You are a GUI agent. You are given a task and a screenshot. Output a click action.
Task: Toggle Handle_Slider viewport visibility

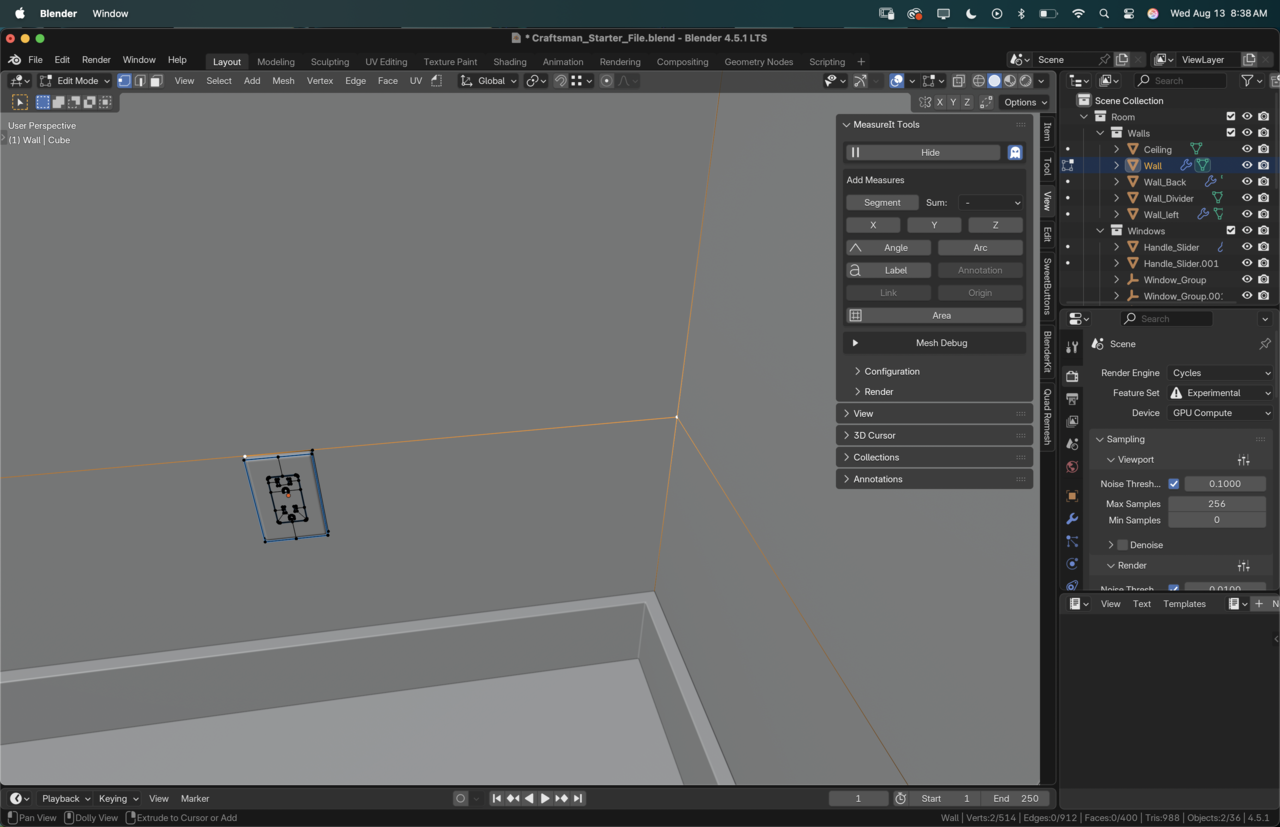[x=1247, y=247]
